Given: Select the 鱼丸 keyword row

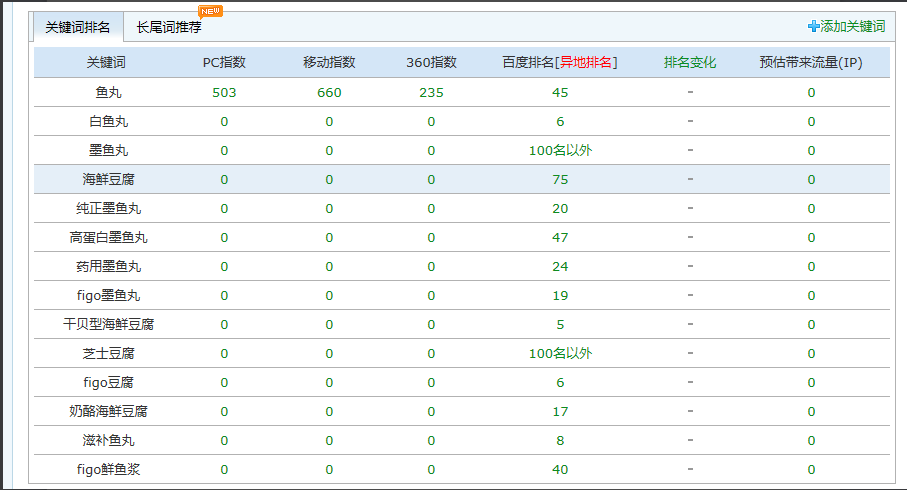Looking at the screenshot, I should (x=107, y=92).
